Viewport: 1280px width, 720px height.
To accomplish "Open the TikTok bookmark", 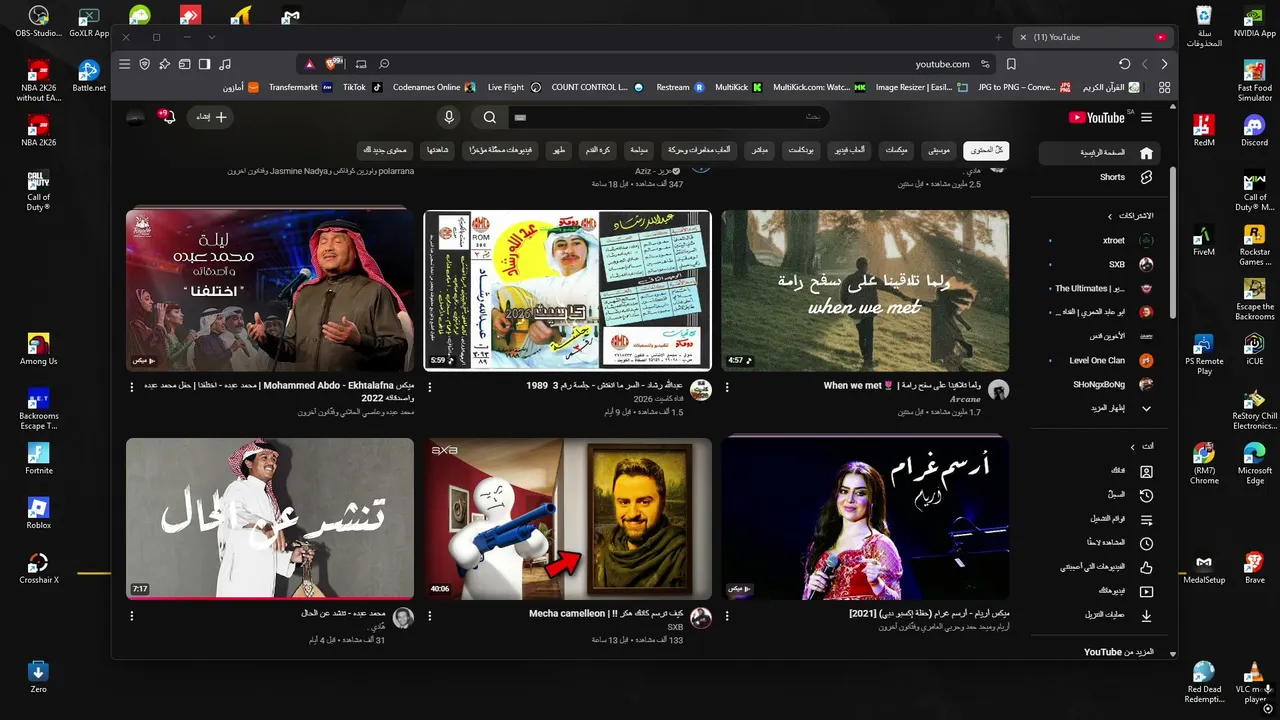I will [x=363, y=88].
